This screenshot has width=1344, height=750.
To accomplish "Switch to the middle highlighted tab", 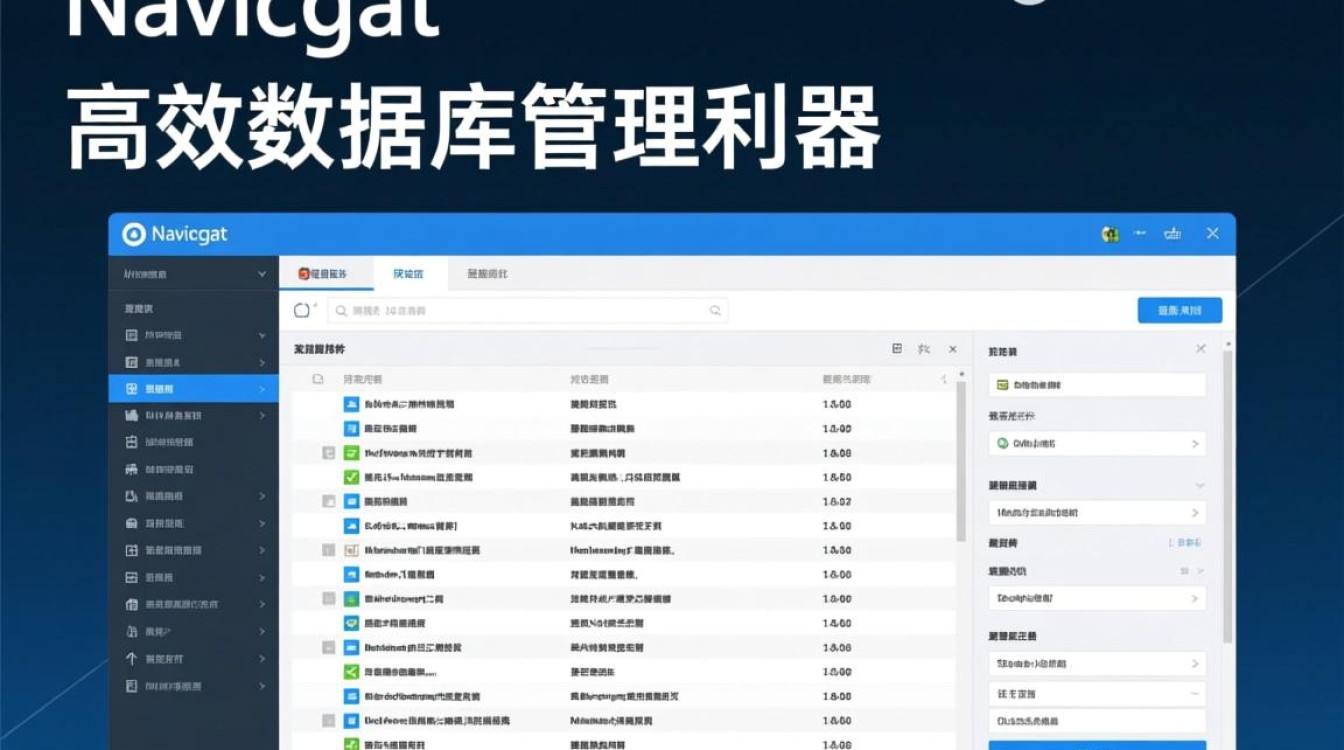I will point(409,273).
